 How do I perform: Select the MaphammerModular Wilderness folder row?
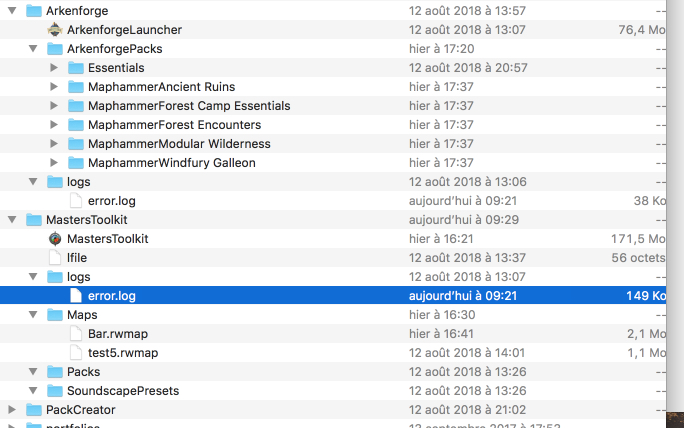click(x=178, y=144)
